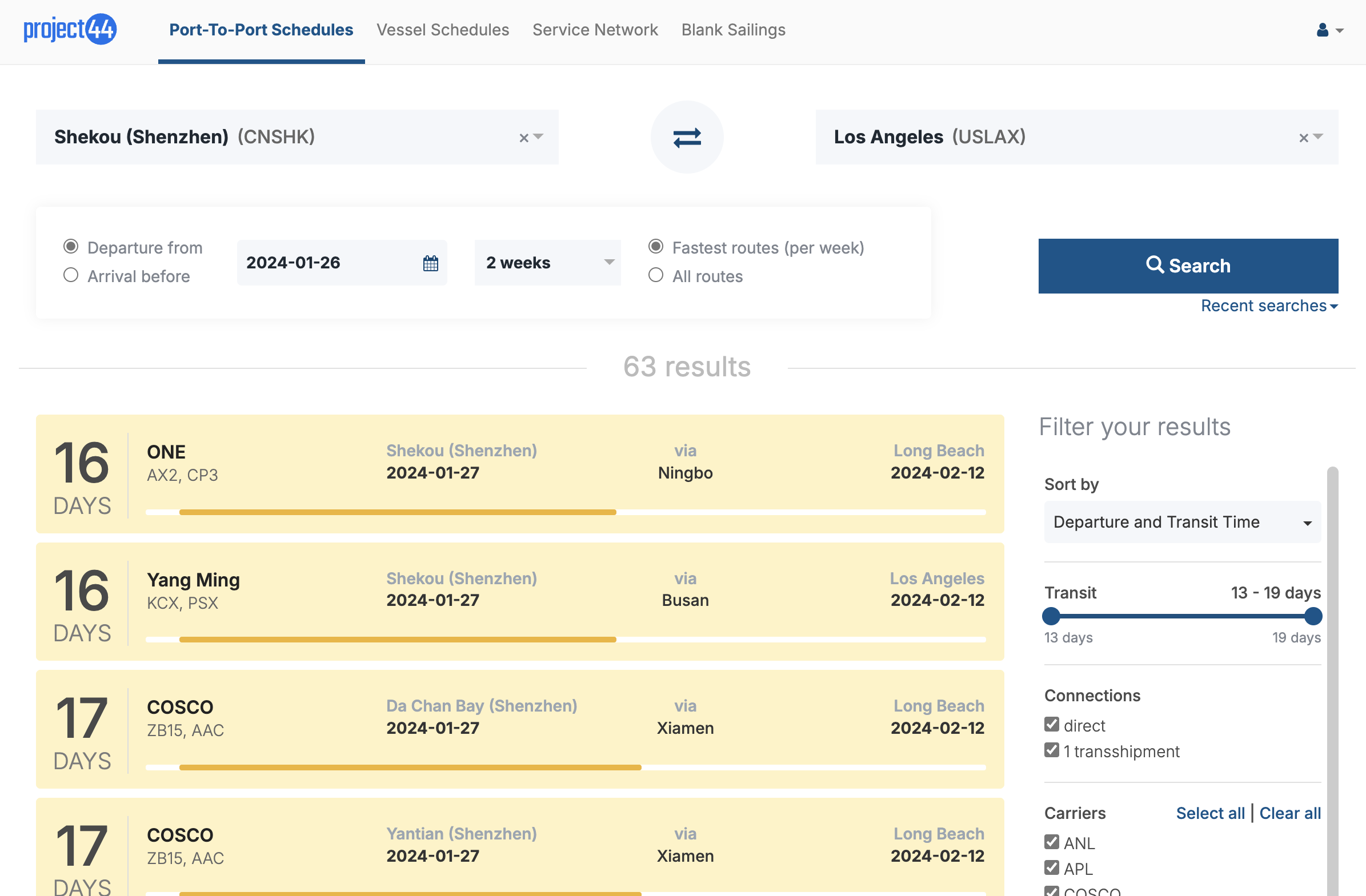Open the Los Angeles destination dropdown arrow
The image size is (1366, 896).
pyautogui.click(x=1319, y=136)
